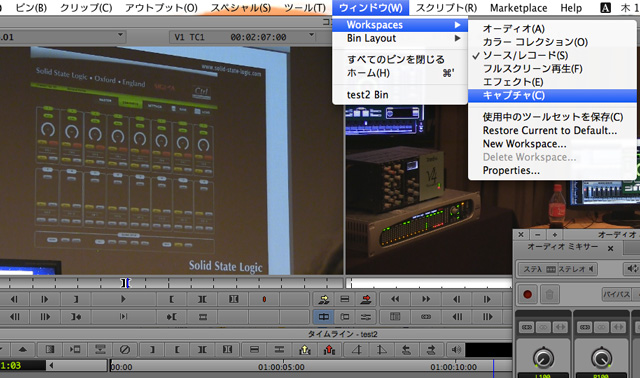Click the yellow Lift icon in timeline toolbar
Viewport: 640px width, 378px height.
304,349
